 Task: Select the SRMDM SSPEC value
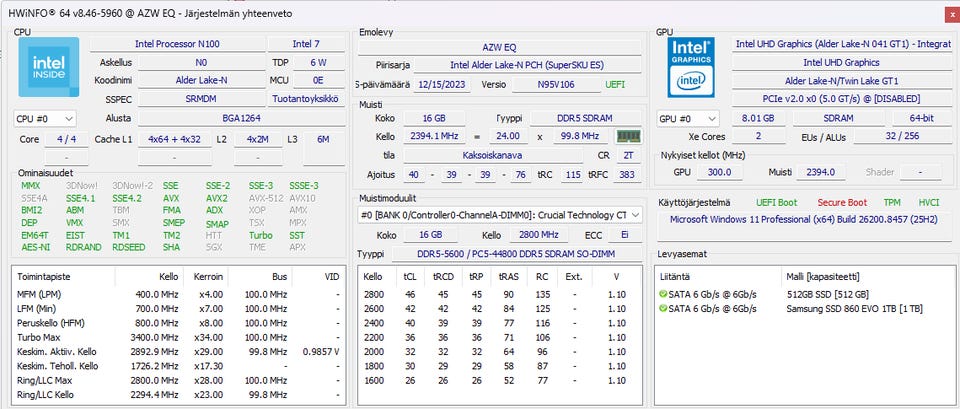coord(201,99)
